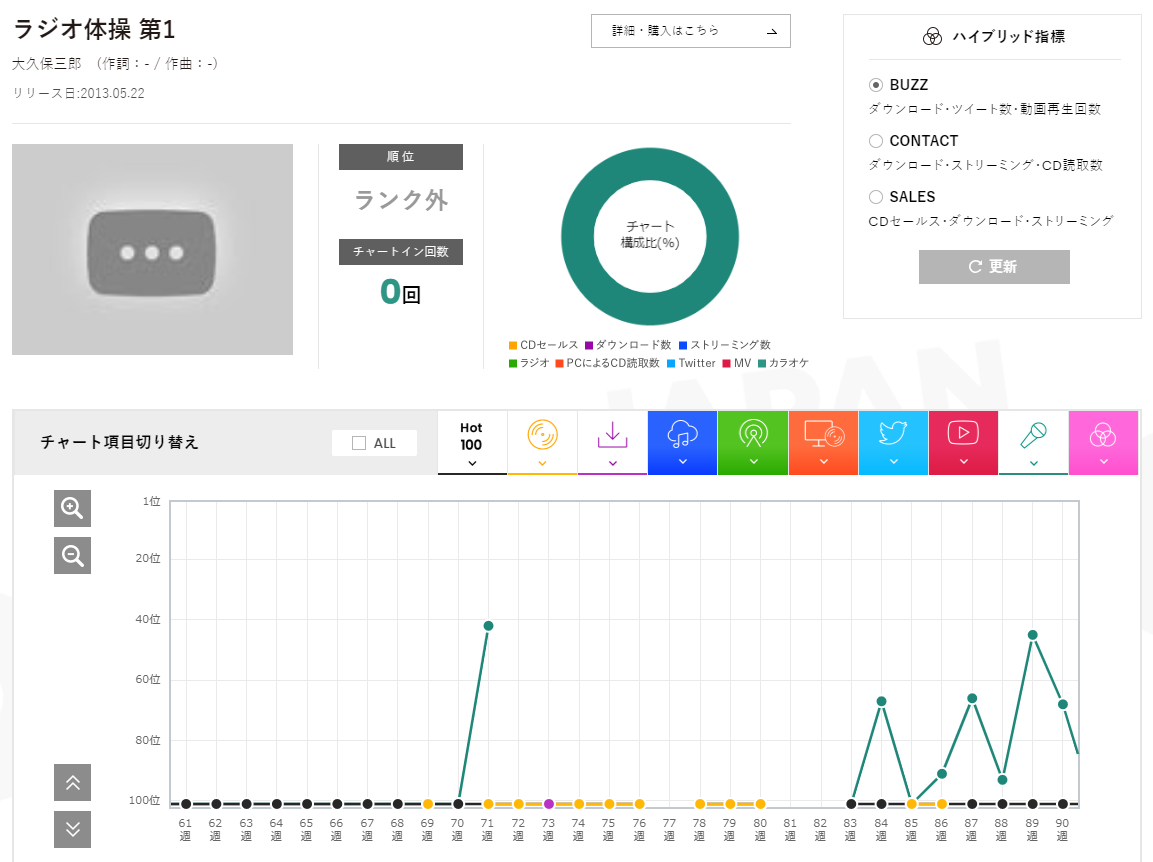Click the video thumbnail placeholder
Viewport: 1153px width, 862px height.
click(x=152, y=249)
